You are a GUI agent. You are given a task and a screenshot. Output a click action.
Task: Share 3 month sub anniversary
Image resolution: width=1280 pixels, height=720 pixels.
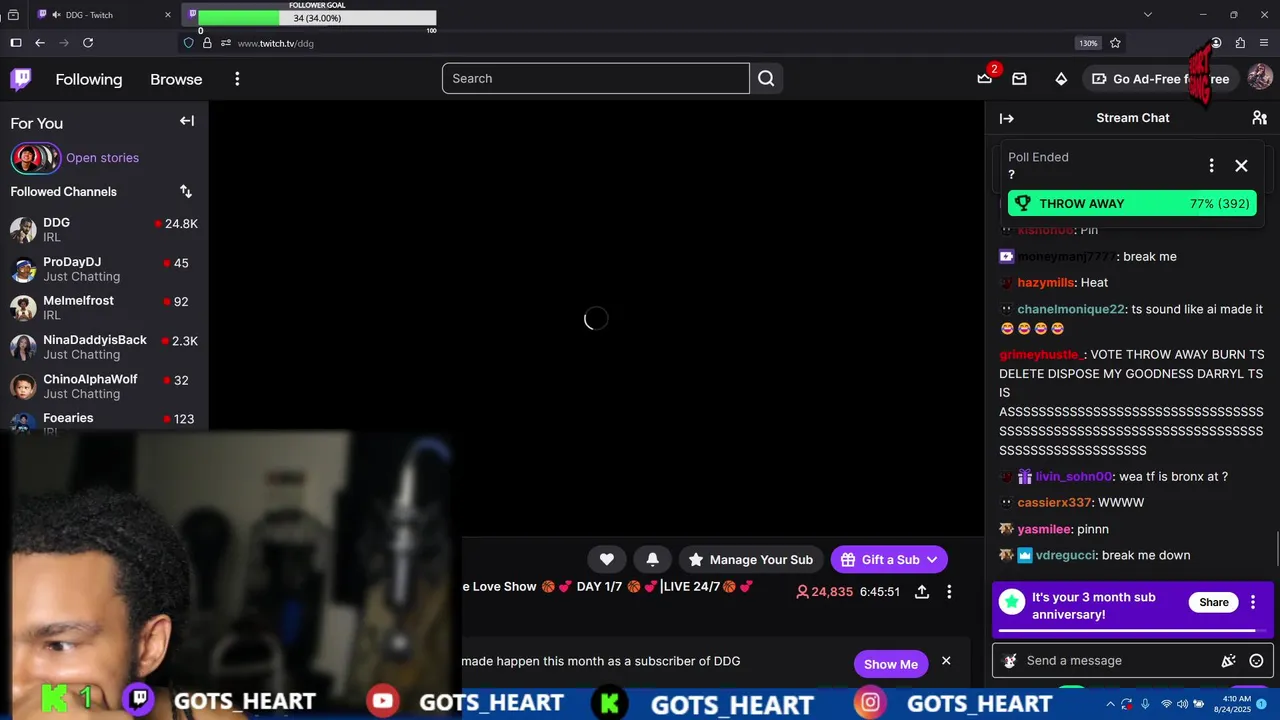[1214, 602]
